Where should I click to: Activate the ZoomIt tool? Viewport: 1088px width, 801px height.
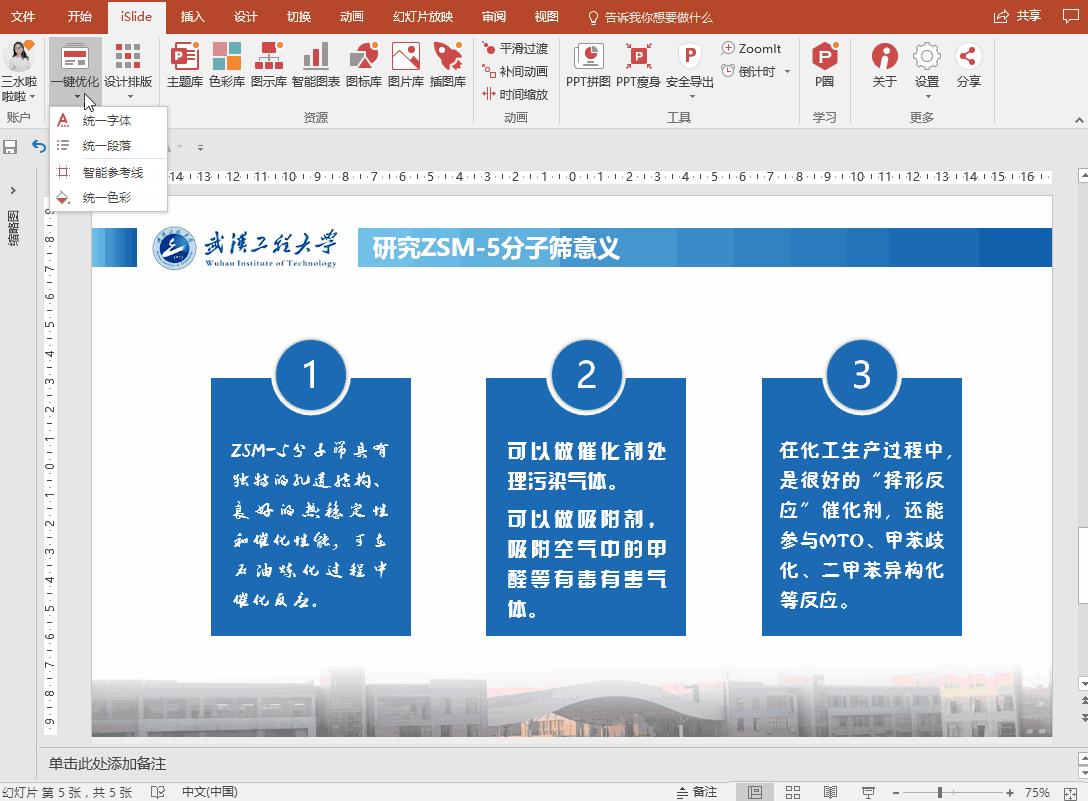click(x=753, y=48)
